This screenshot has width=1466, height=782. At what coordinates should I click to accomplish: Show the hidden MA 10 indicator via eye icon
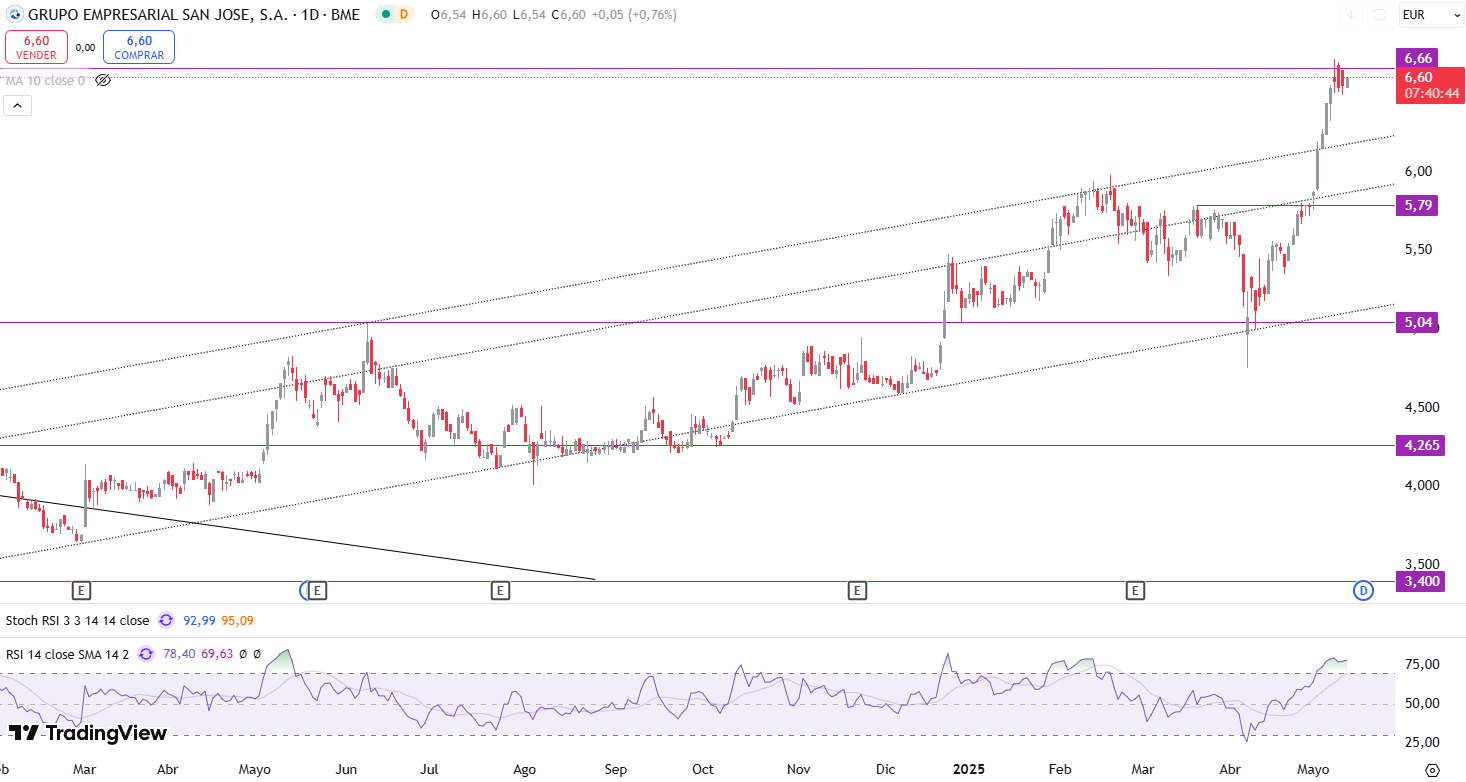point(103,80)
